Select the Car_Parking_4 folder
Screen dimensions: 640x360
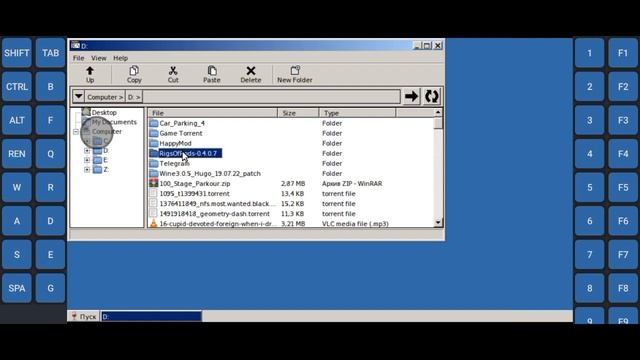pos(182,123)
